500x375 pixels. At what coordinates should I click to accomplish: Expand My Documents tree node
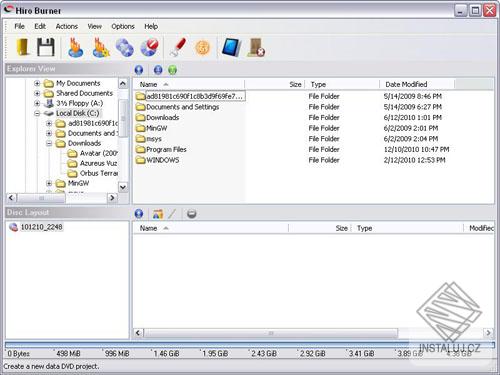point(37,83)
